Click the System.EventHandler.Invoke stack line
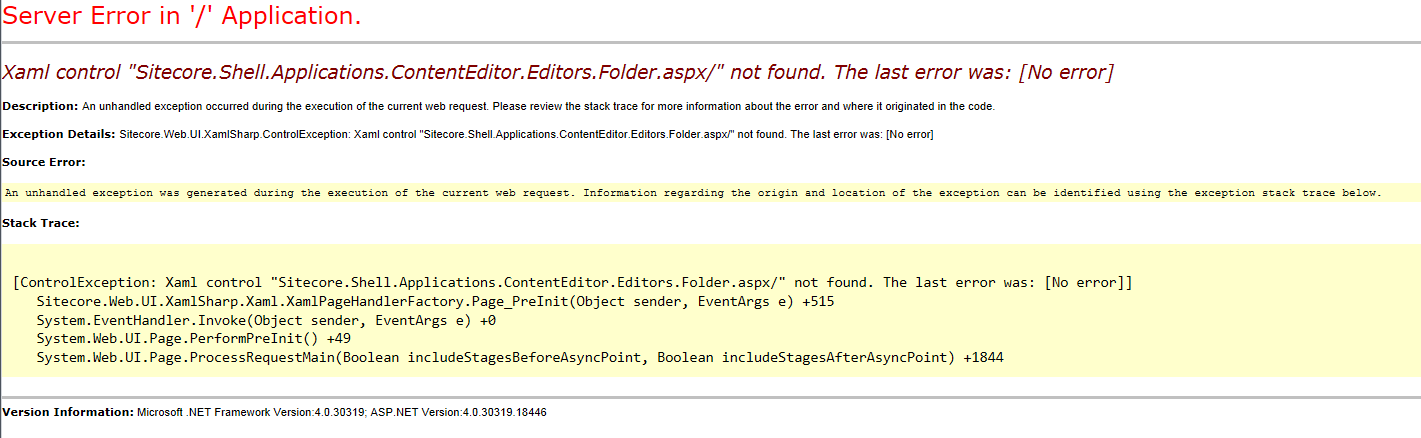The image size is (1421, 438). 266,320
